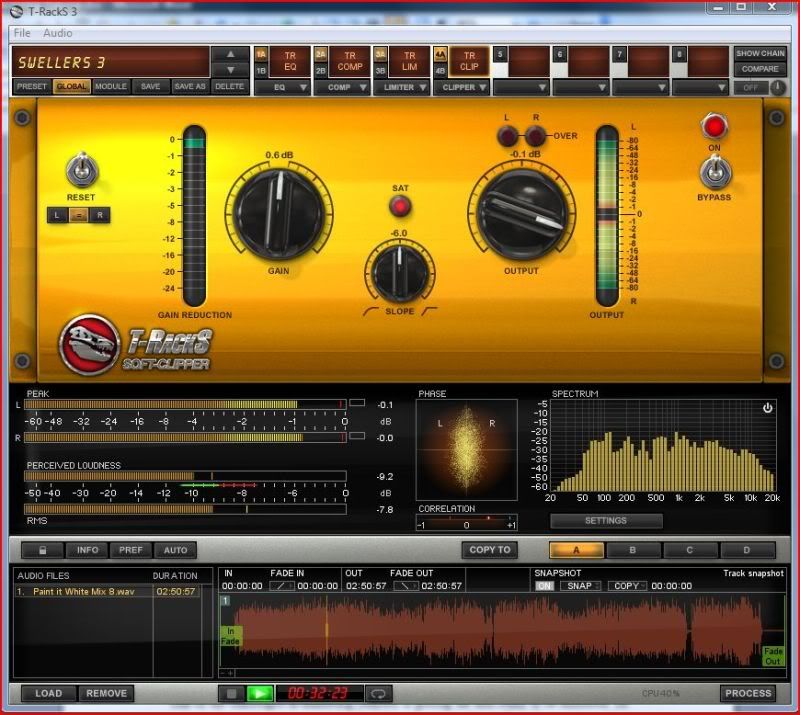Flip the RESET toggle switch
Viewport: 800px width, 715px height.
point(82,170)
